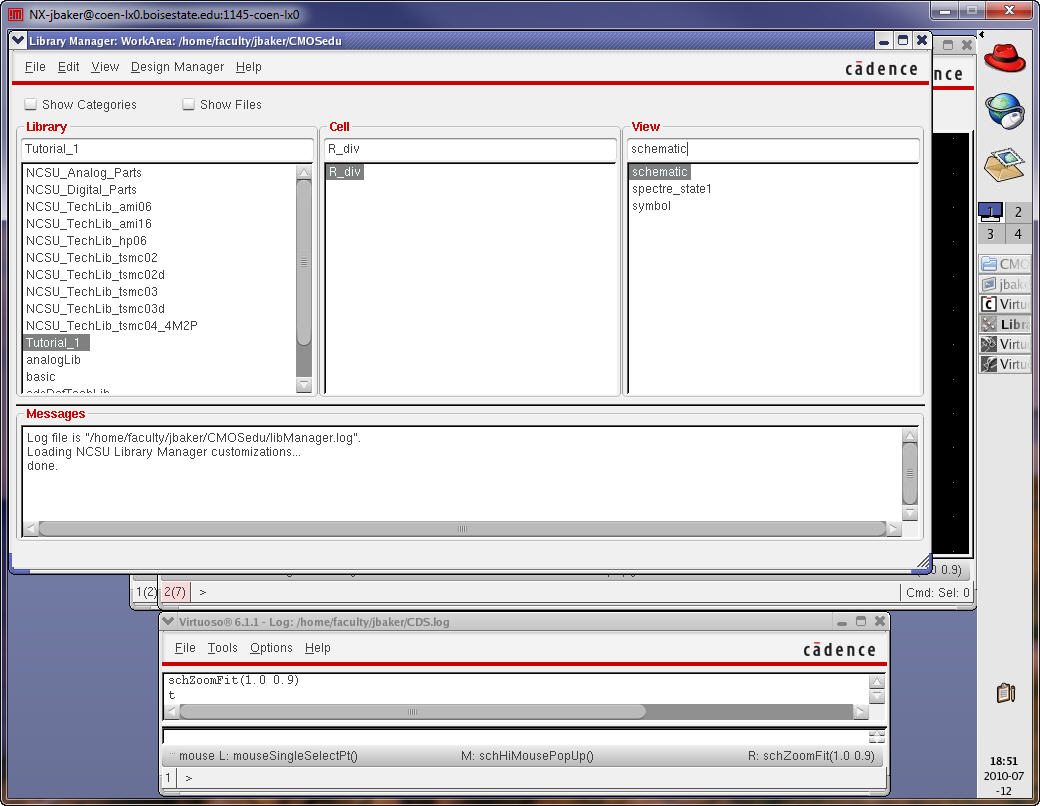Click Messages pane horizontal scroll-left arrow
This screenshot has height=806, width=1040.
[x=30, y=529]
